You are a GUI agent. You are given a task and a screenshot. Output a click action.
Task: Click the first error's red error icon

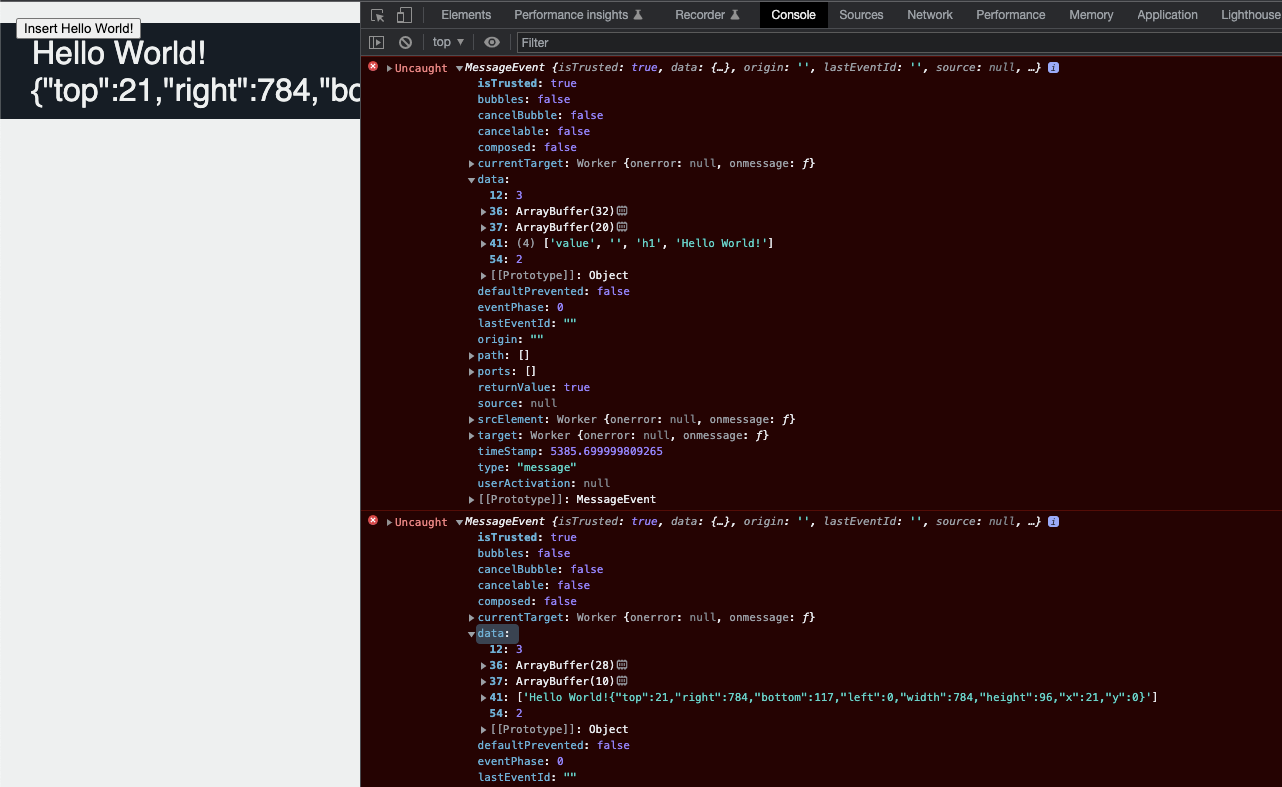click(374, 67)
